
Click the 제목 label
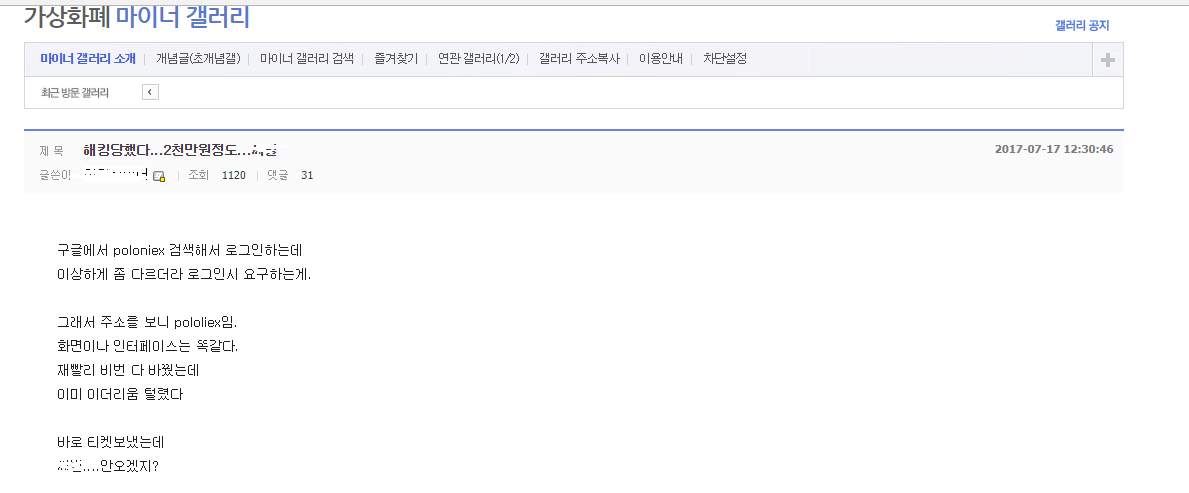point(52,150)
